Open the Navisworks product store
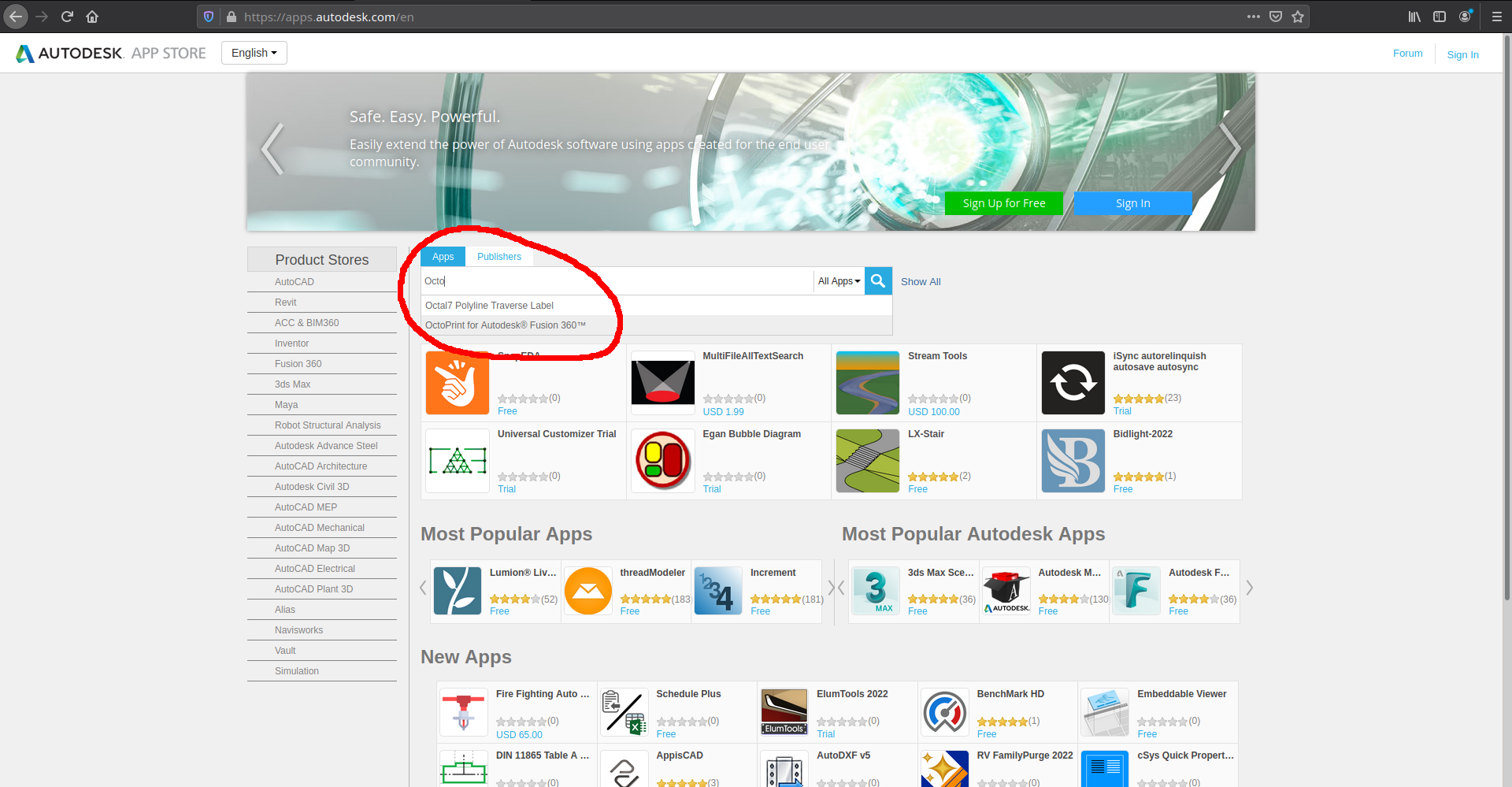The height and width of the screenshot is (787, 1512). [x=299, y=630]
